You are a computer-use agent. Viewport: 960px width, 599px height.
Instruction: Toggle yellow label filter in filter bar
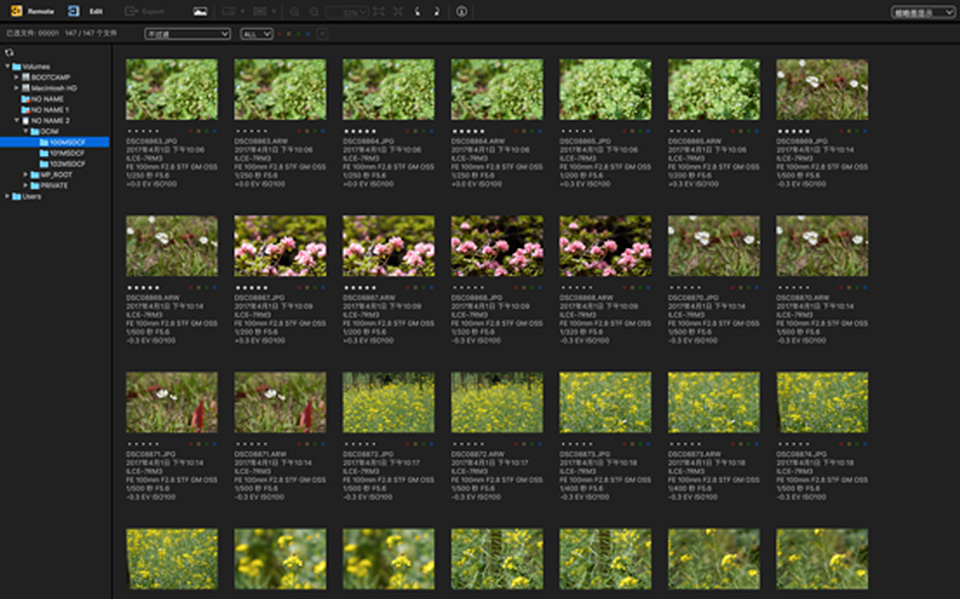coord(289,34)
